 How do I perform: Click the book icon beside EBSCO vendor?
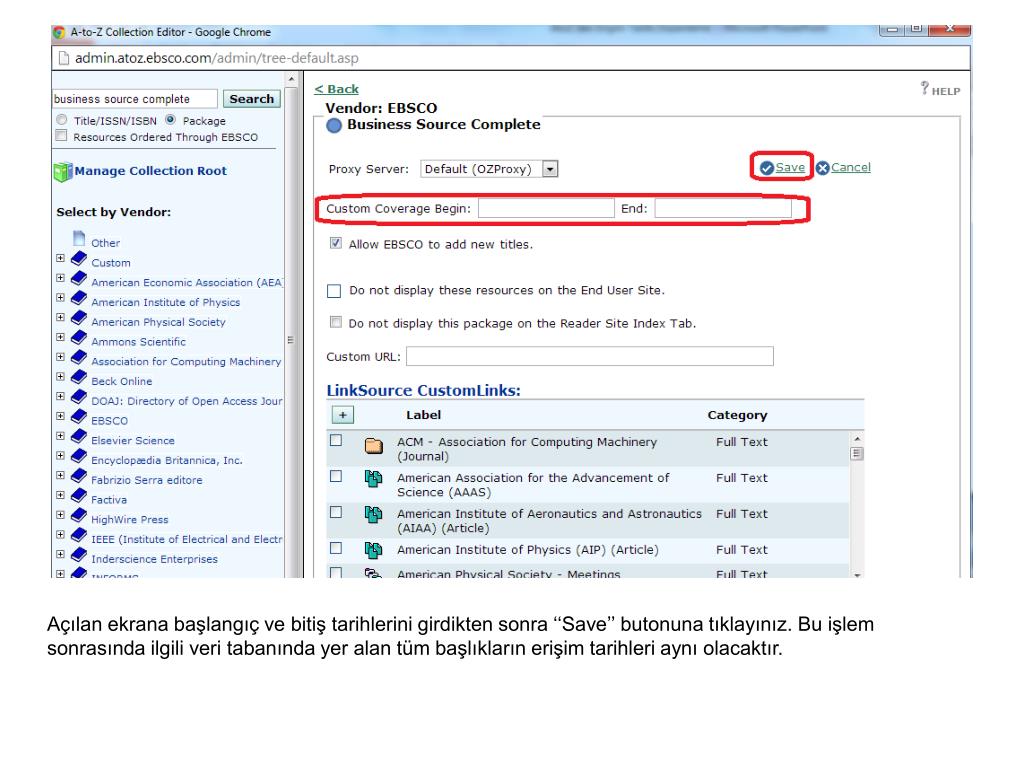click(79, 417)
